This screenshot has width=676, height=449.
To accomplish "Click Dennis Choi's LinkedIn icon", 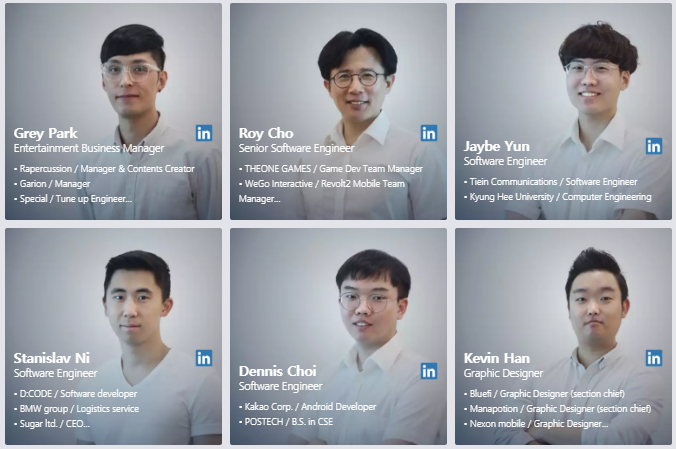I will tap(429, 371).
